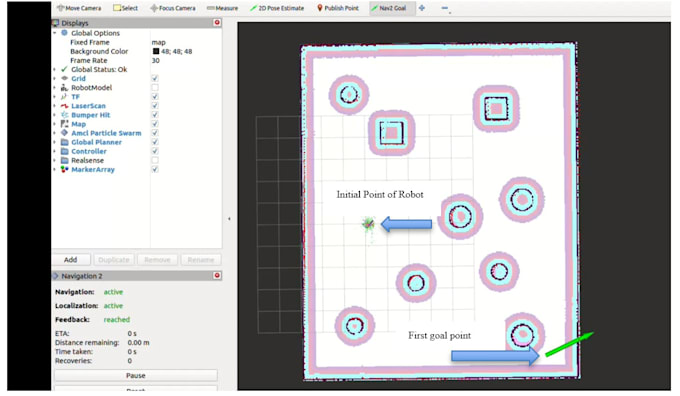
Task: Activate 2D Pose Estimate tool
Action: click(277, 8)
